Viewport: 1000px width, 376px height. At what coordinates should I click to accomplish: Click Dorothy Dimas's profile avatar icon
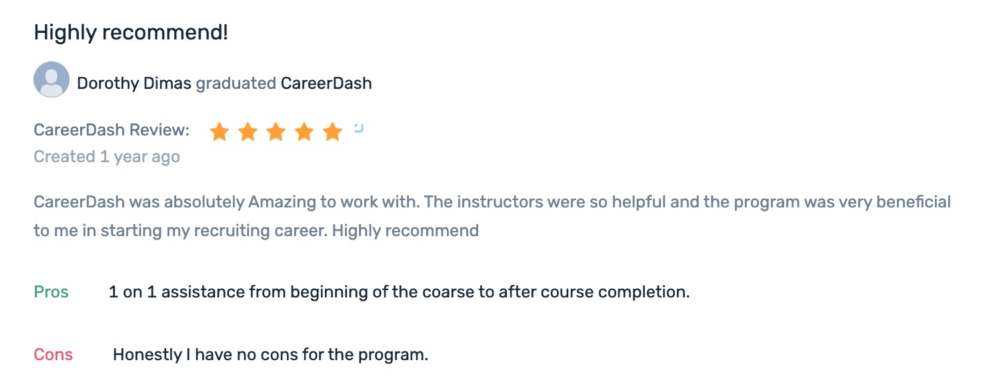pyautogui.click(x=51, y=80)
